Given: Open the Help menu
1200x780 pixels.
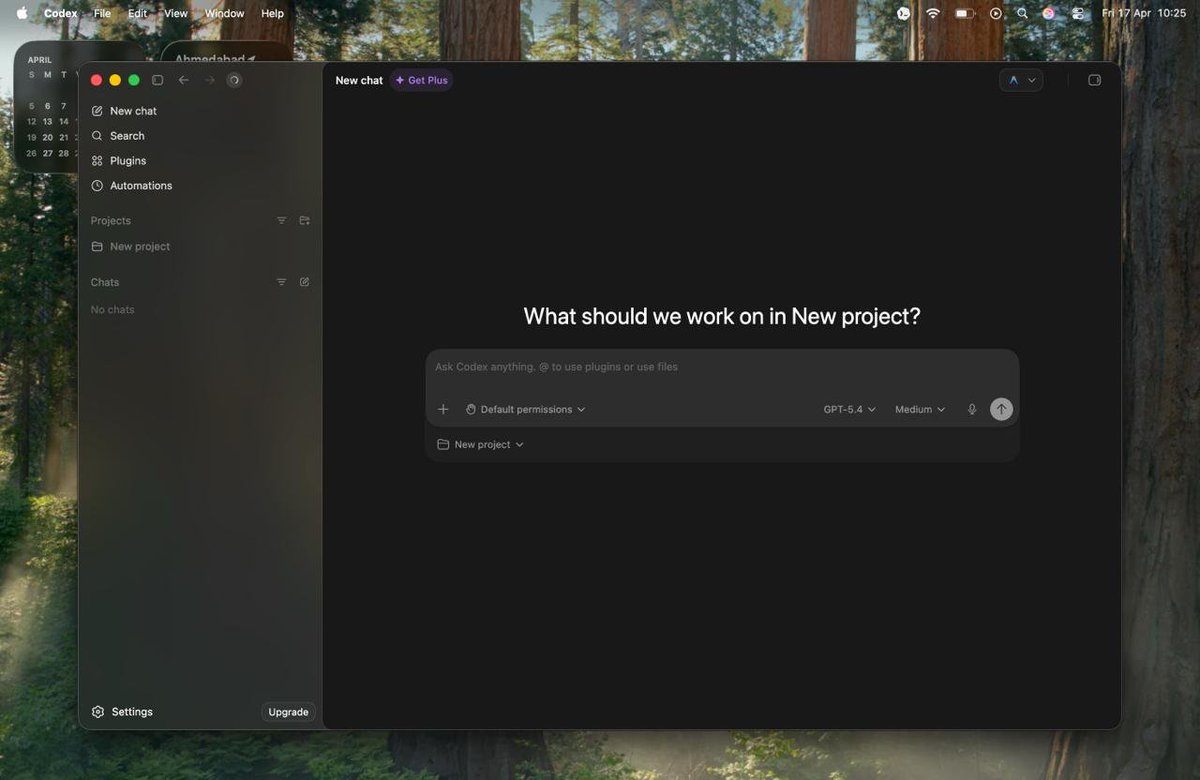Looking at the screenshot, I should (272, 13).
